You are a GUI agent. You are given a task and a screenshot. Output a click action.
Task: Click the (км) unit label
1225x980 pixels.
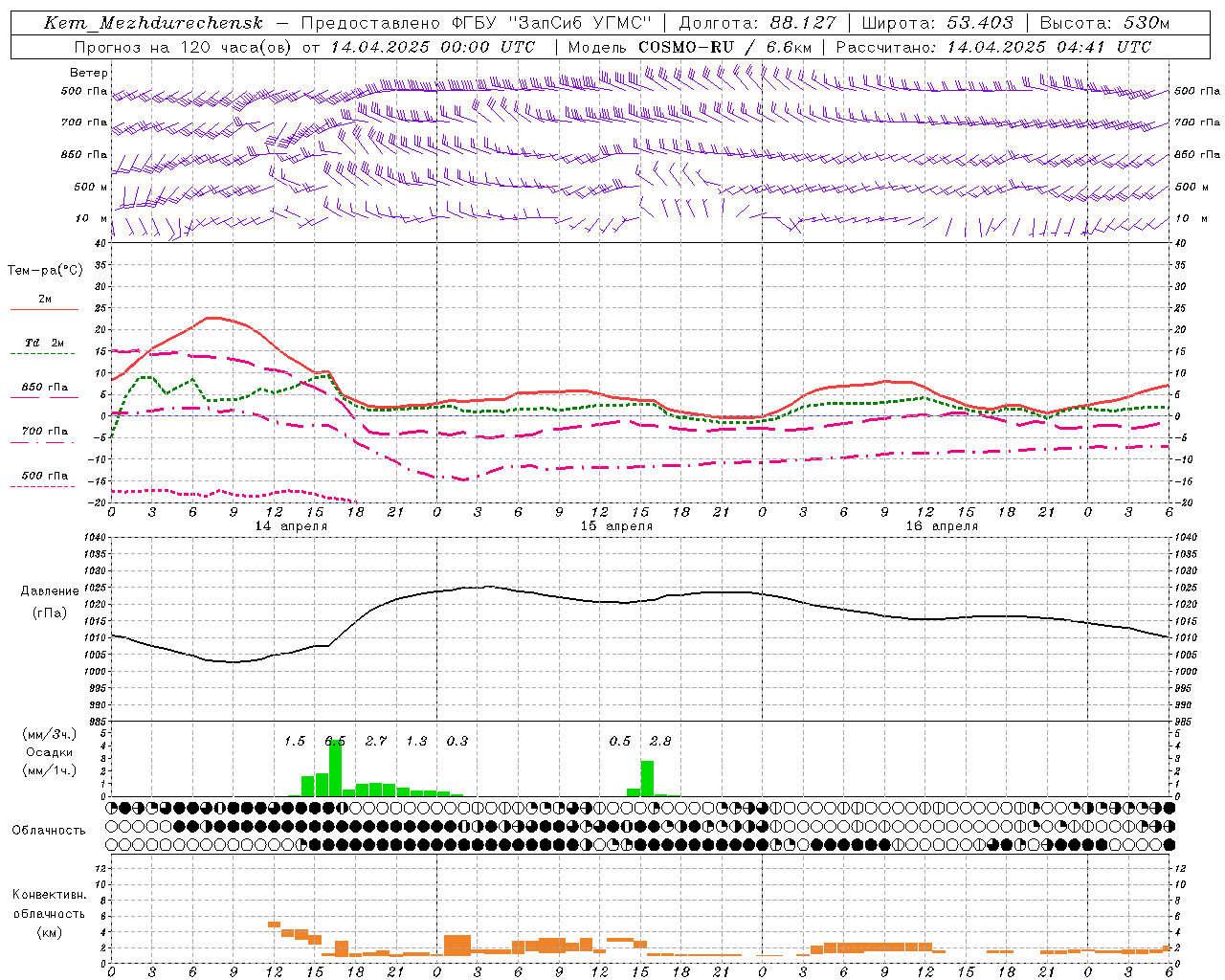[50, 932]
